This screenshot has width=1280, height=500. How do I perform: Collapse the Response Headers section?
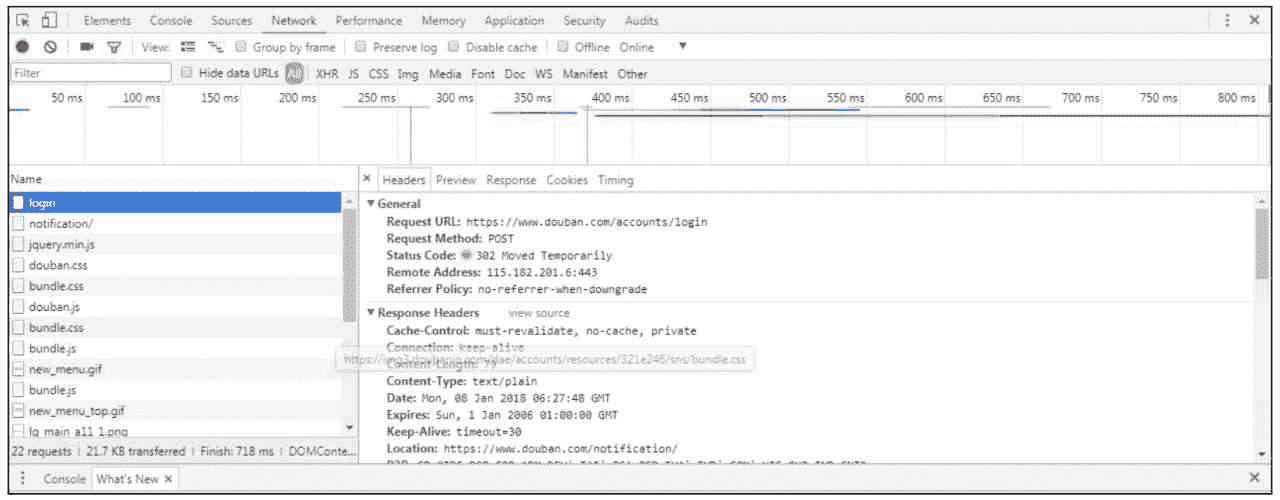pyautogui.click(x=372, y=313)
